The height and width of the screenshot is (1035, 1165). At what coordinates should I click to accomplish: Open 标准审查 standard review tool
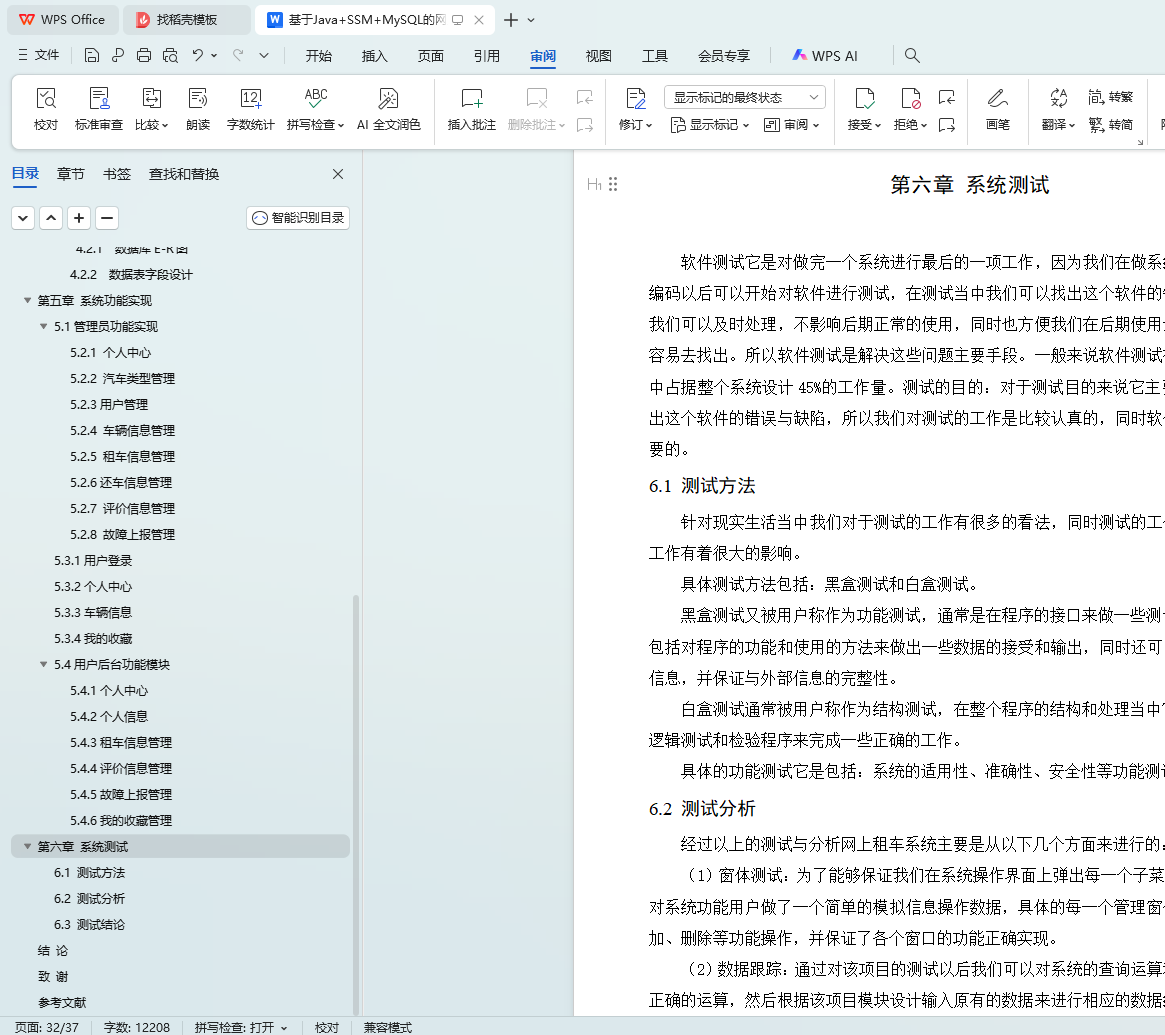[99, 108]
